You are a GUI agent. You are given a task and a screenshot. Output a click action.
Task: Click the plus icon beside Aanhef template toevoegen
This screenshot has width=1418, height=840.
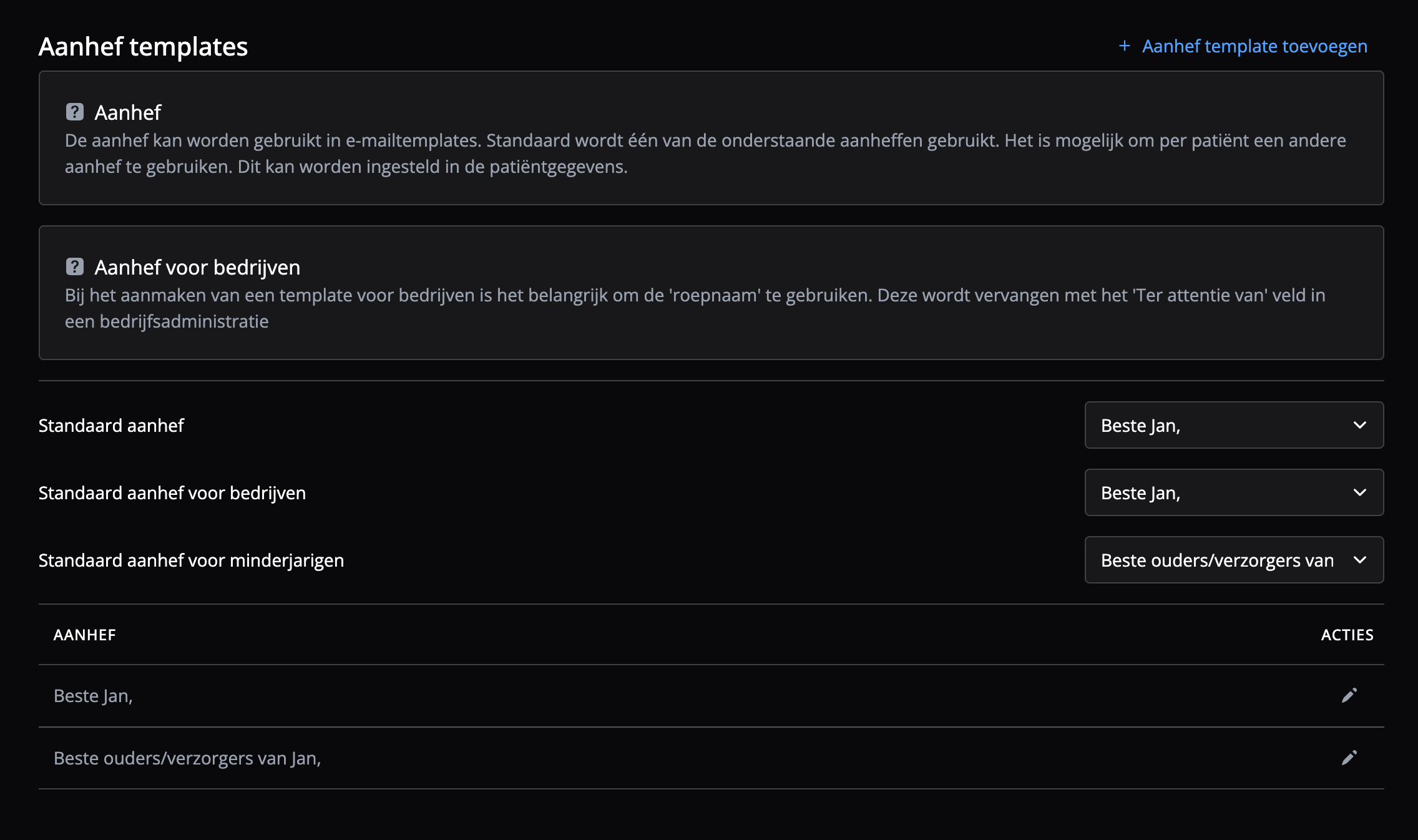1124,46
